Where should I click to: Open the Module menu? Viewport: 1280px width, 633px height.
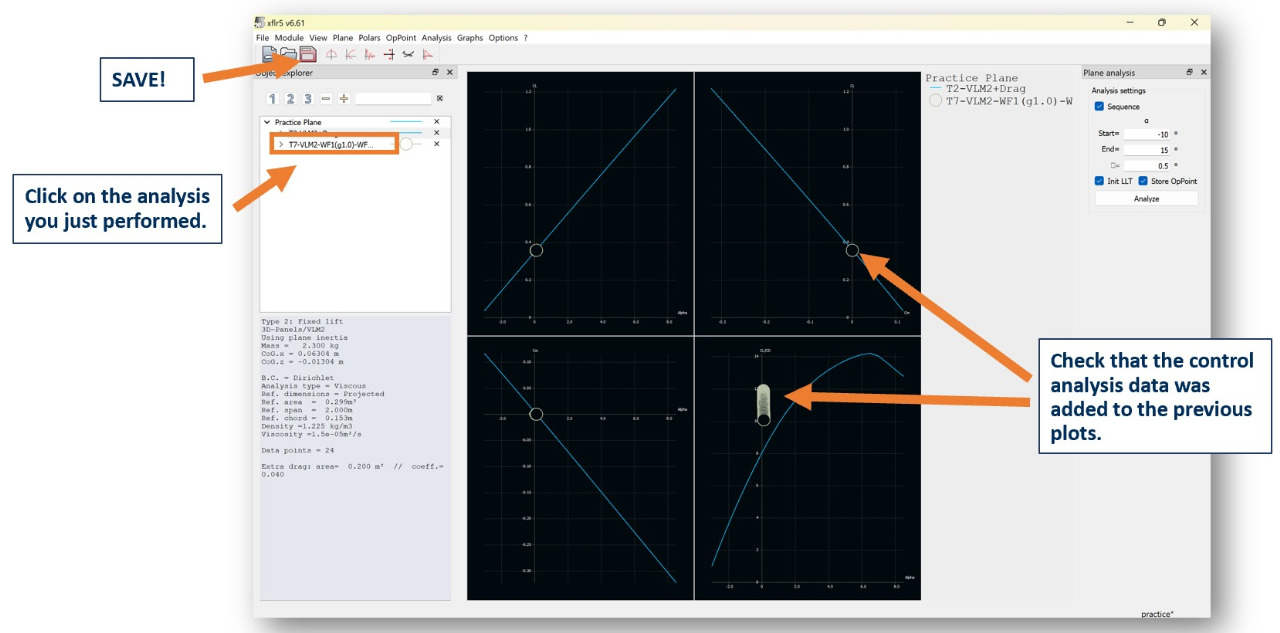[x=289, y=38]
